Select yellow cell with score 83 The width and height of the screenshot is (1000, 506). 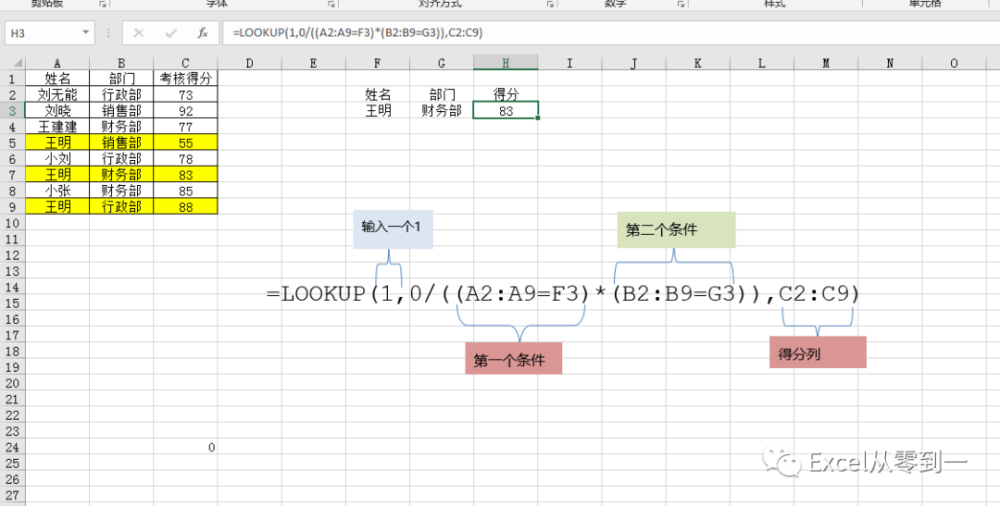click(x=186, y=175)
